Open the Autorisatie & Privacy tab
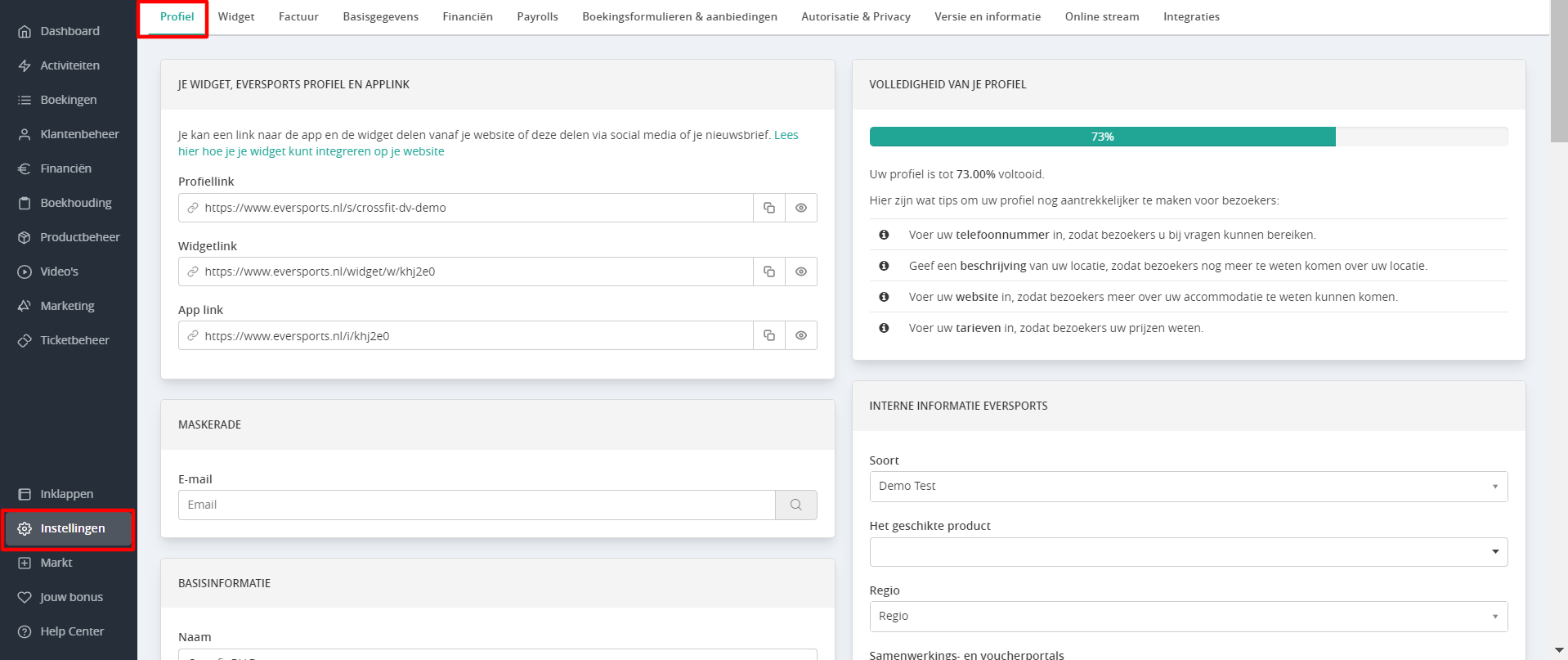Screen dimensions: 1568x660 856,16
